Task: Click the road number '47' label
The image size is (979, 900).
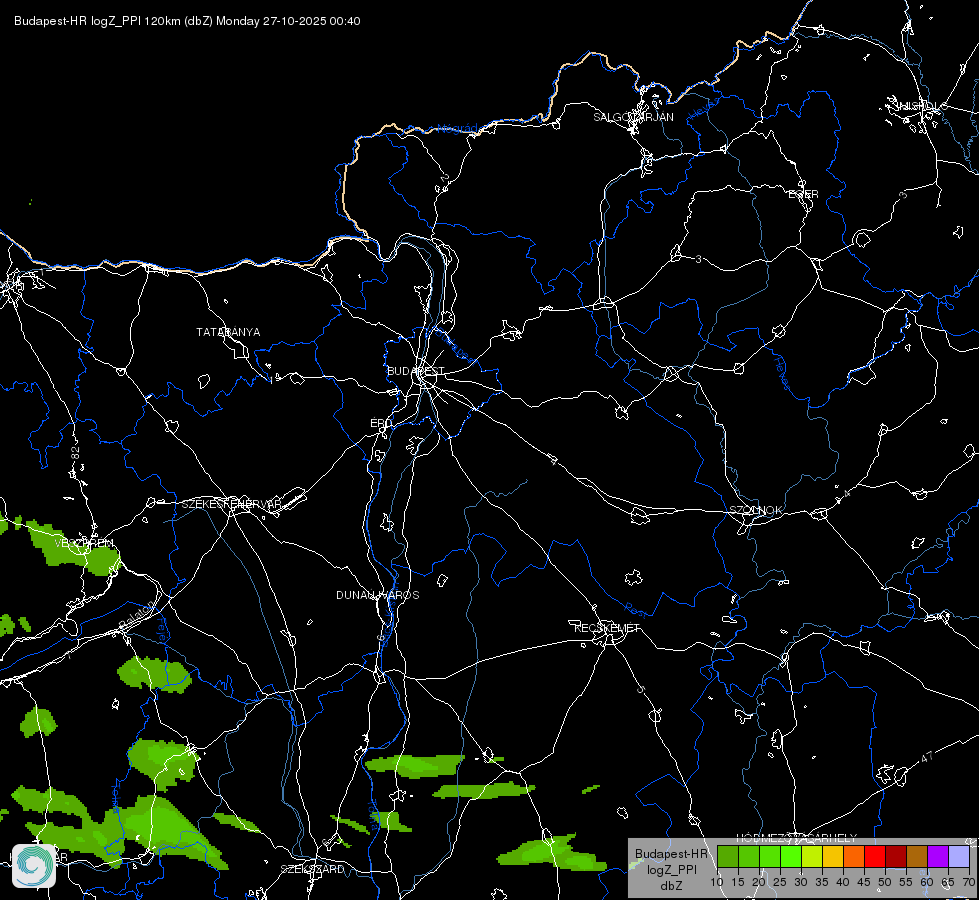Action: click(927, 757)
